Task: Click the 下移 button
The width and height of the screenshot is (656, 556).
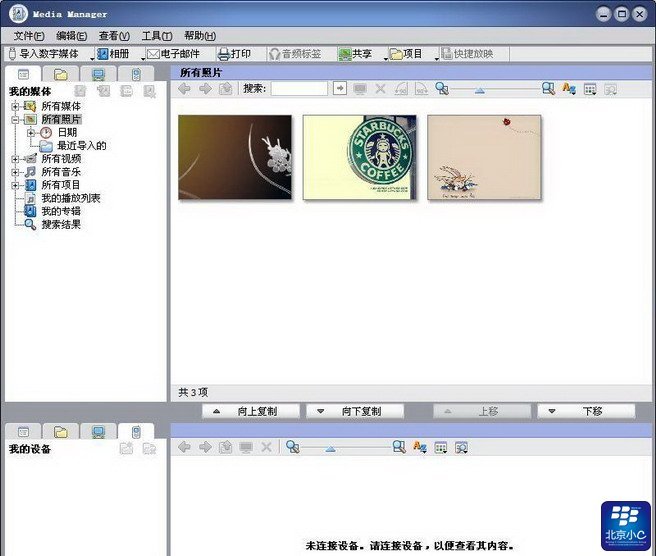Action: pyautogui.click(x=586, y=411)
